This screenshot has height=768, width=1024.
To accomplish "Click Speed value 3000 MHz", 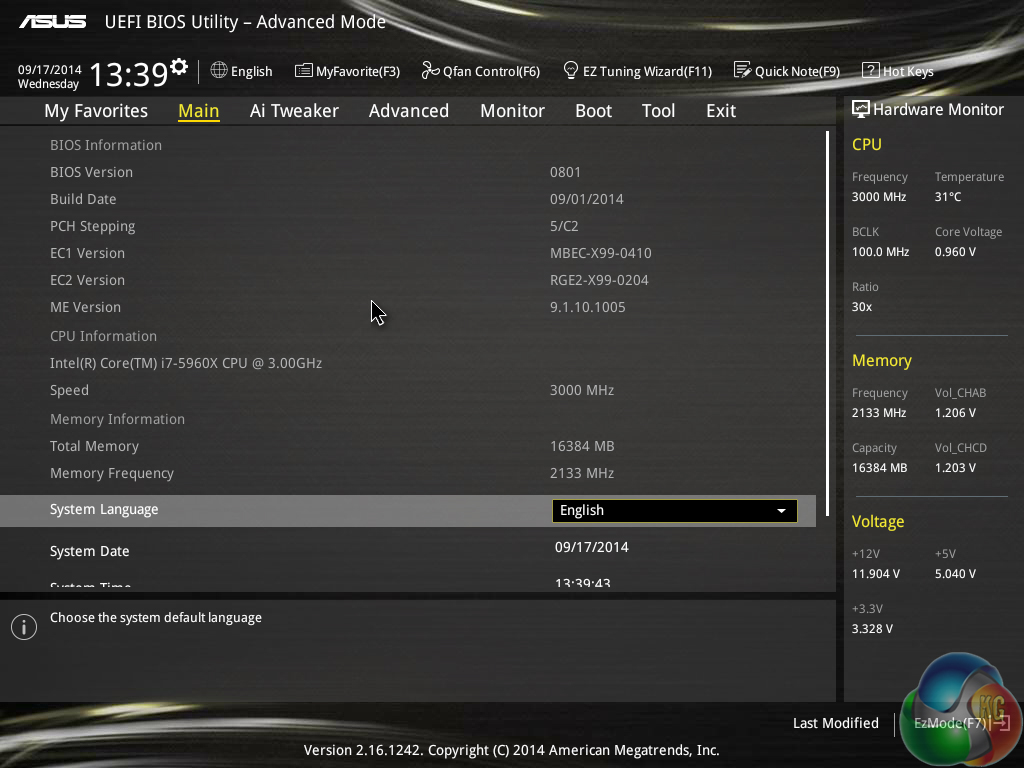I will (581, 390).
